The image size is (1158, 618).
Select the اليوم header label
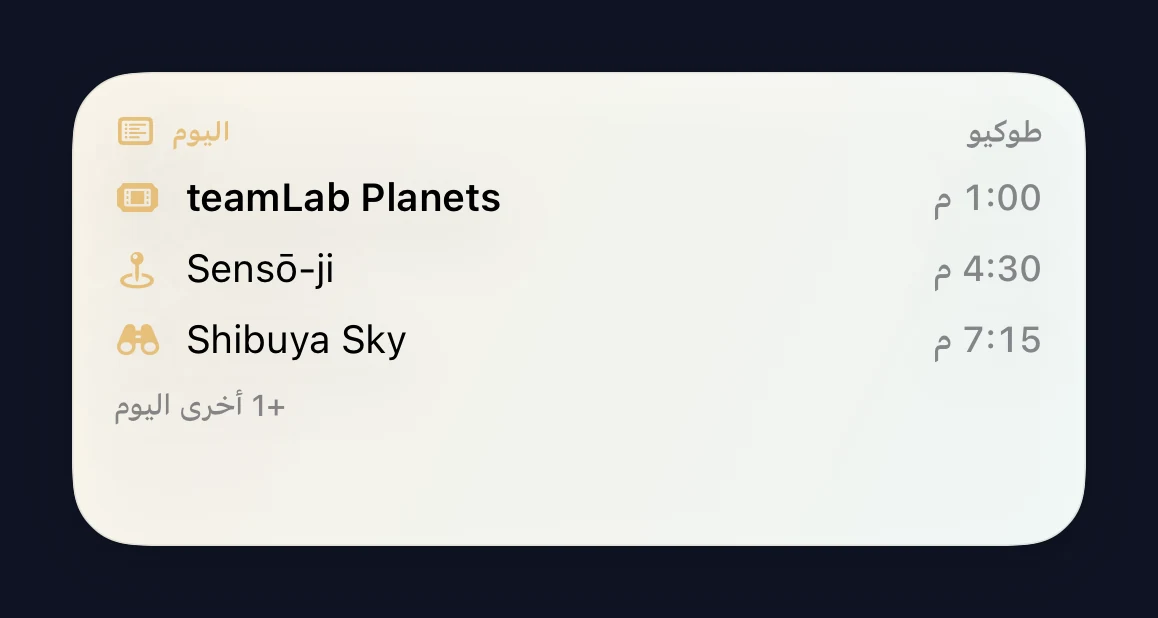click(x=201, y=133)
